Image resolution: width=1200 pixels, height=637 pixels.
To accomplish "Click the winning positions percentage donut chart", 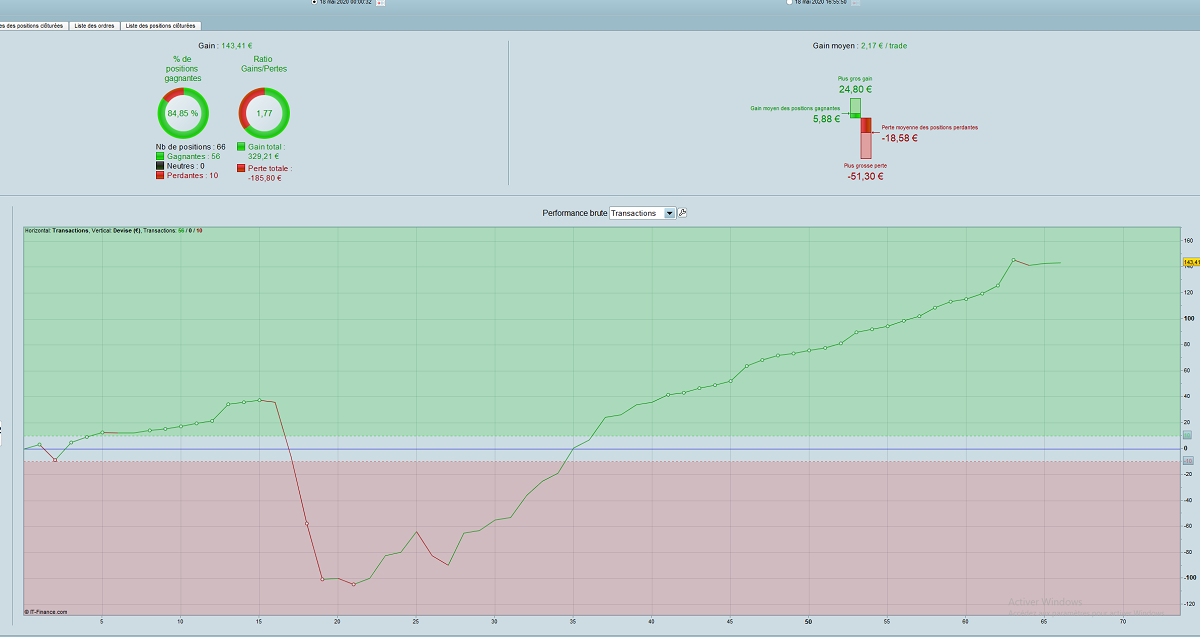I will [183, 114].
